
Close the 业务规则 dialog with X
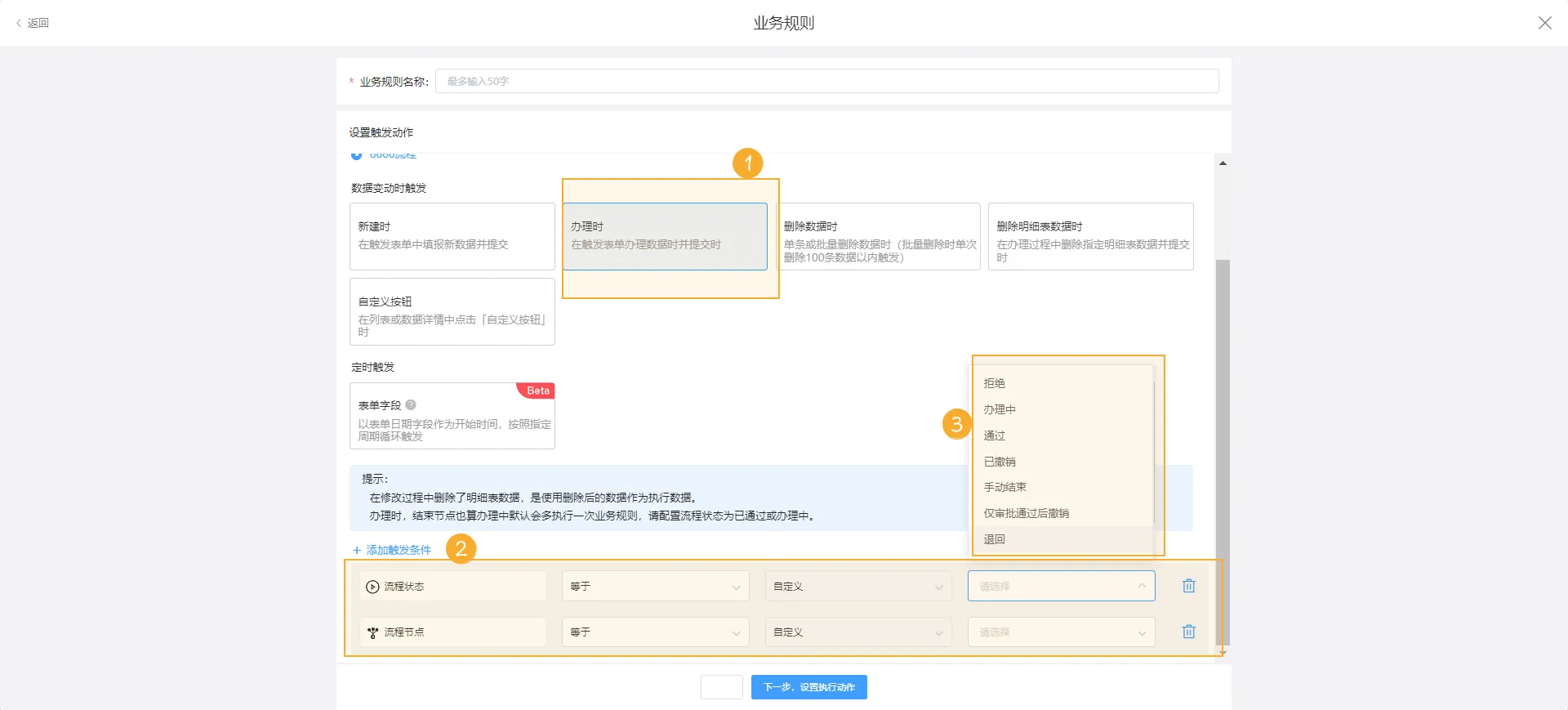click(x=1544, y=23)
